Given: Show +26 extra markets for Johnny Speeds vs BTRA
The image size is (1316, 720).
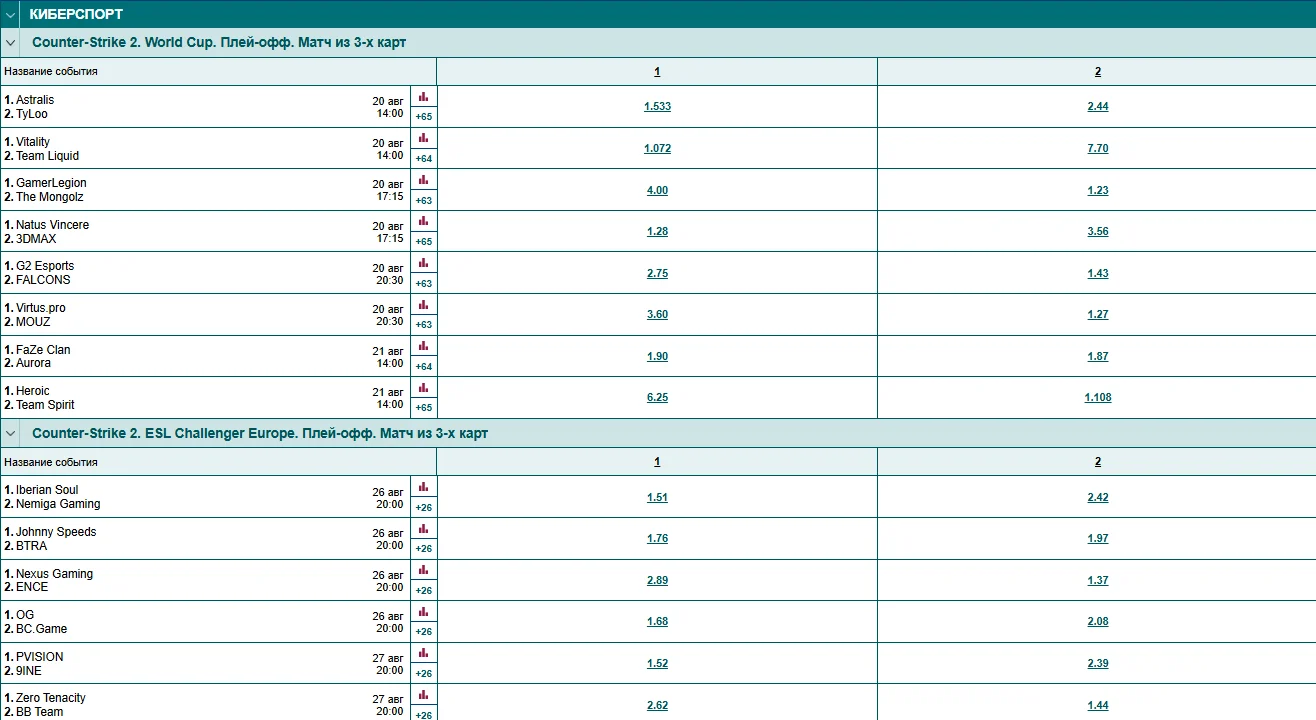Looking at the screenshot, I should coord(424,549).
